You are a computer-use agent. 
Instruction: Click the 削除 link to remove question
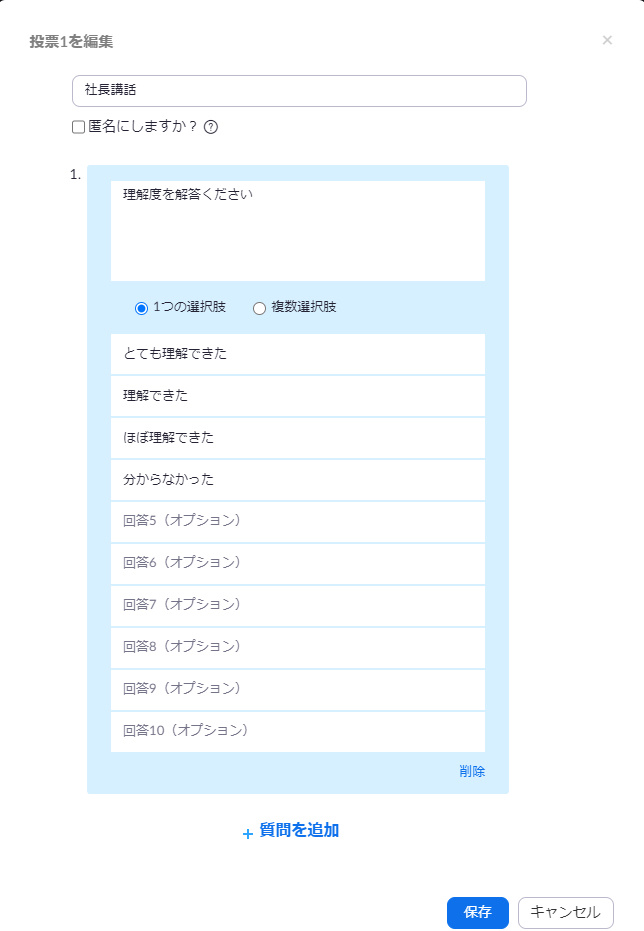(472, 771)
